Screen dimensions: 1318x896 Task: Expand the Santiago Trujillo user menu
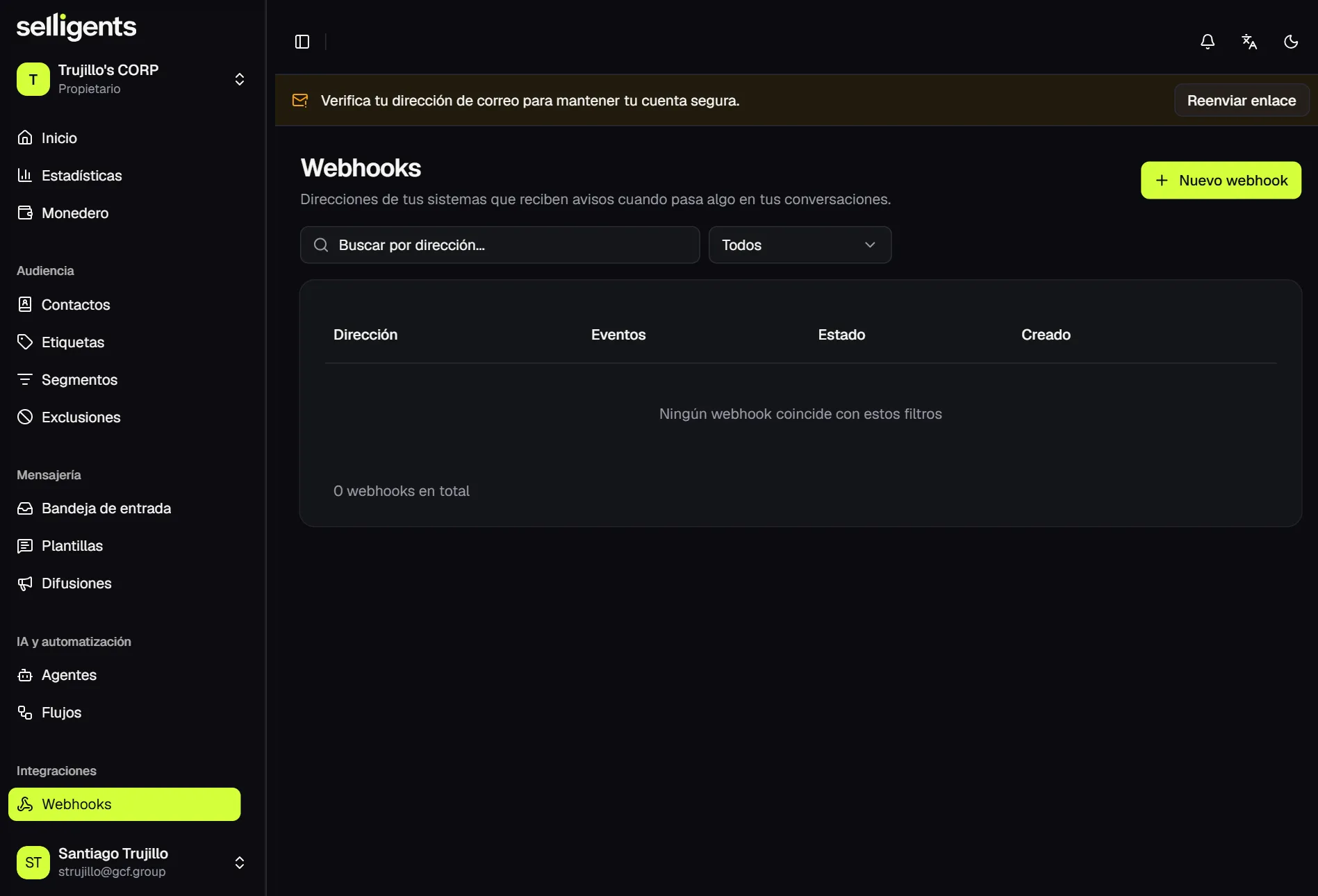(239, 863)
